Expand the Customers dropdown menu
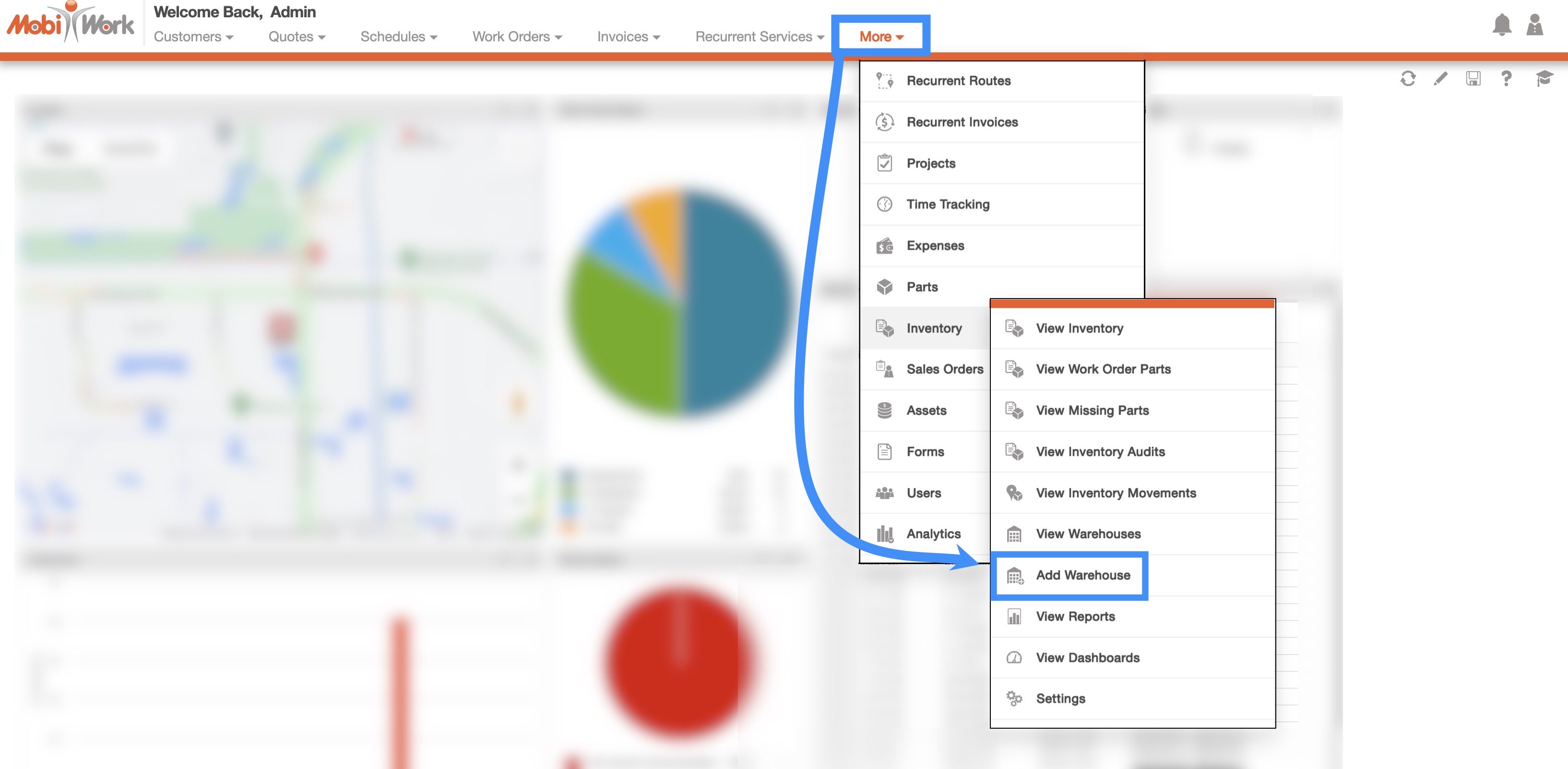 tap(193, 36)
